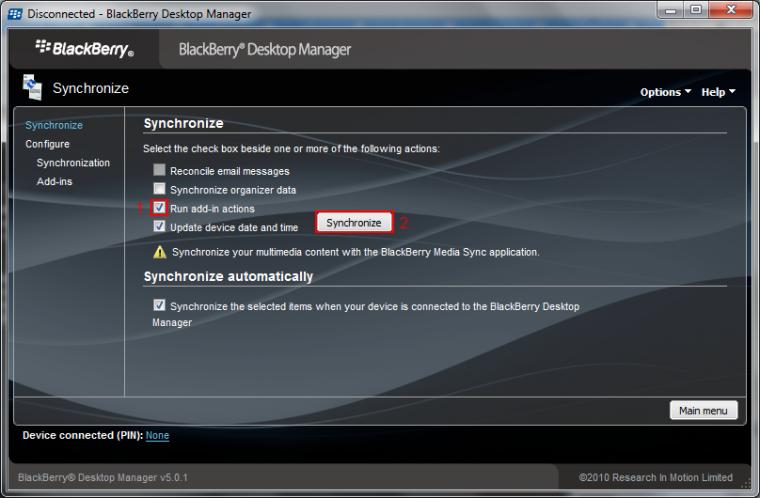Click the 'Synchronize organizer data' label text
760x498 pixels.
pos(233,190)
